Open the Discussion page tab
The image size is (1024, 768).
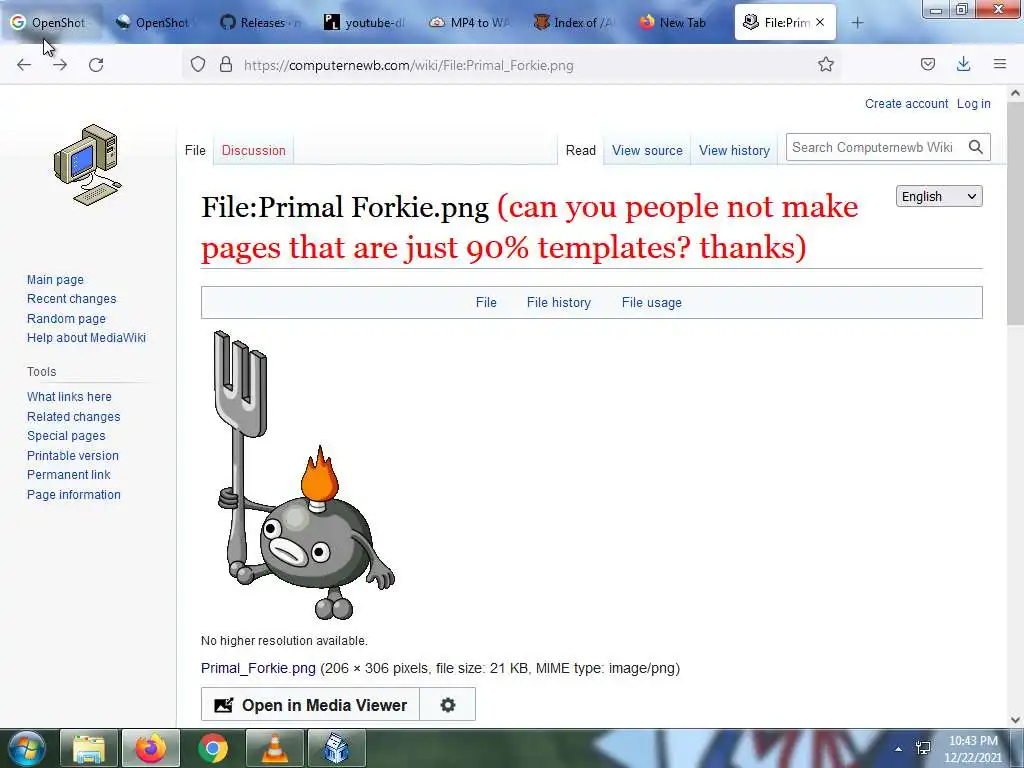click(253, 150)
